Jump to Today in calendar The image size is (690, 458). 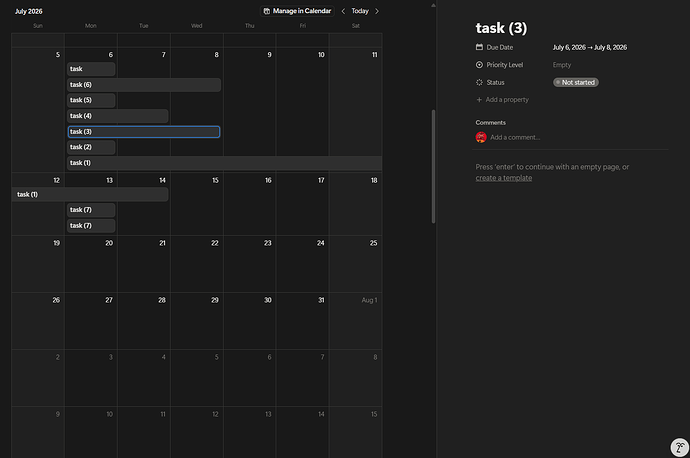click(x=360, y=11)
